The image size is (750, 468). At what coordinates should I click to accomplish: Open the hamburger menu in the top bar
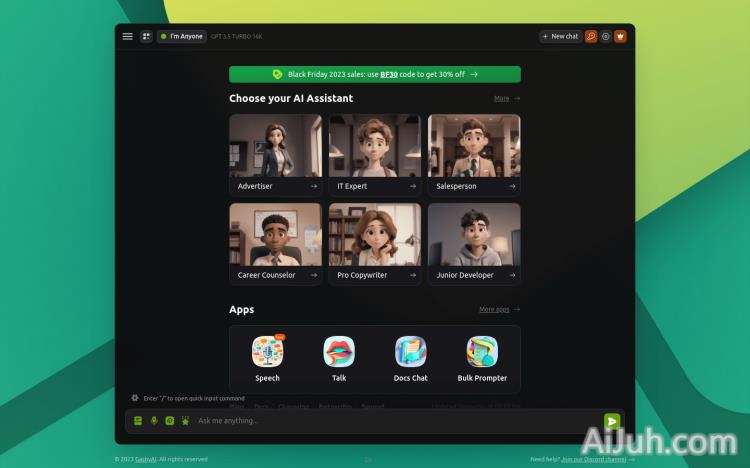[127, 36]
